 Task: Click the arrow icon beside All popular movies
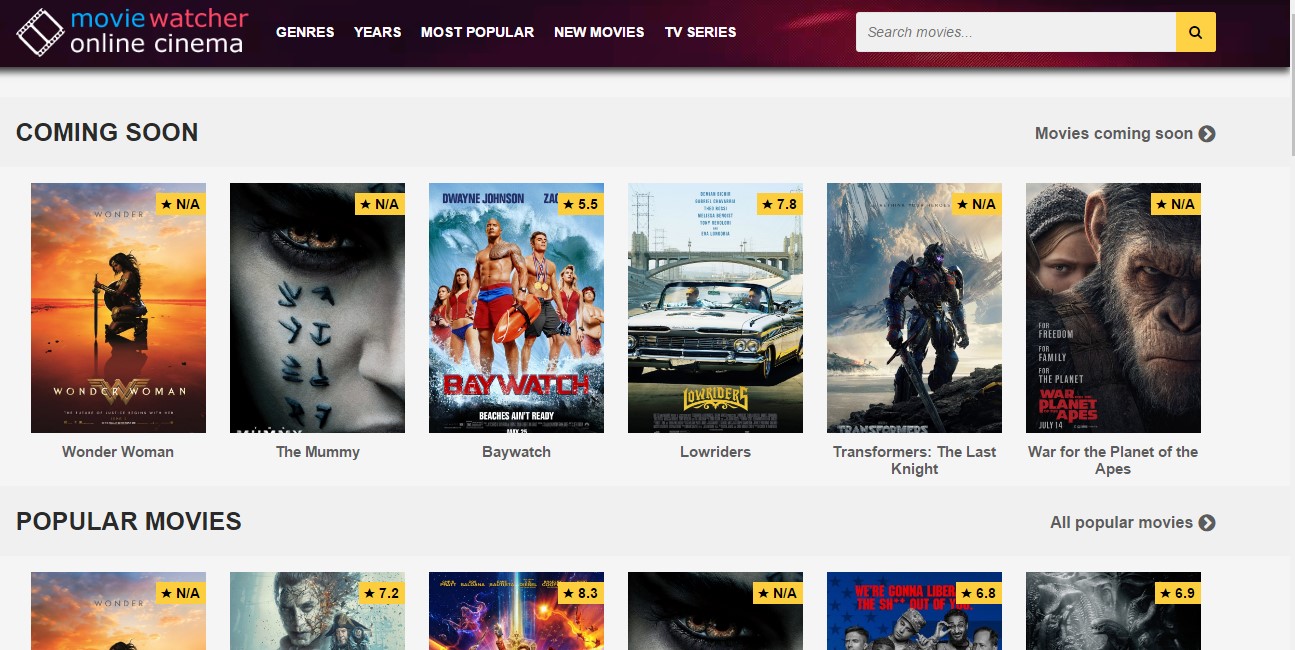1207,522
